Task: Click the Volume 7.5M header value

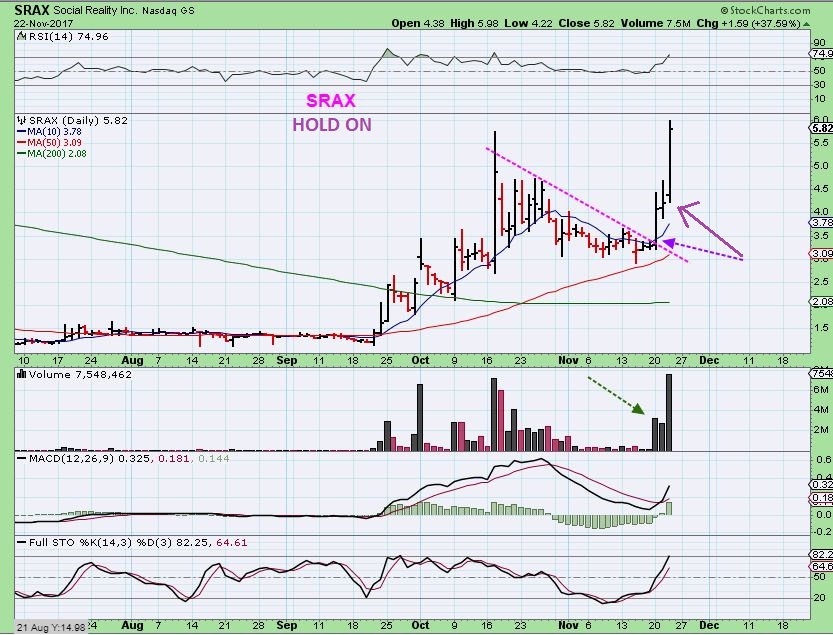Action: [x=656, y=23]
